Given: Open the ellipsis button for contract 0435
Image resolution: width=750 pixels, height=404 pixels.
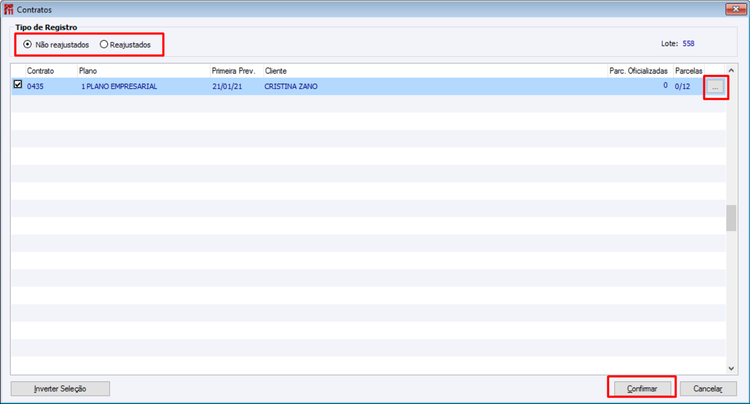Looking at the screenshot, I should [715, 87].
